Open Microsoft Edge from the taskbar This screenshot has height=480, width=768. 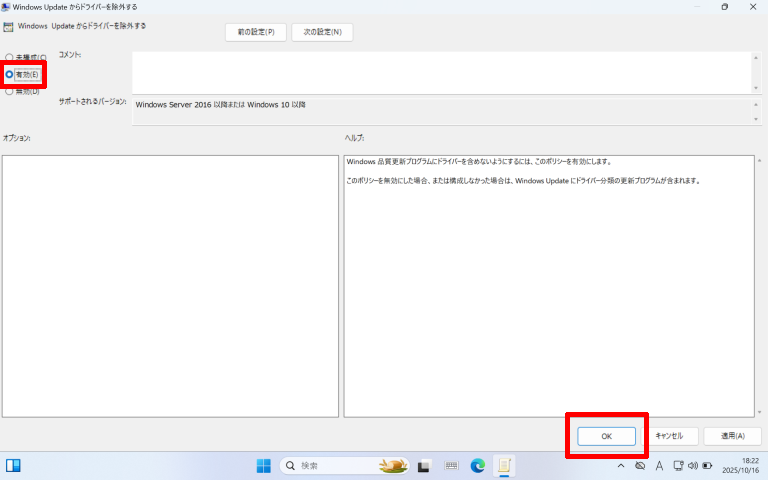(x=478, y=466)
